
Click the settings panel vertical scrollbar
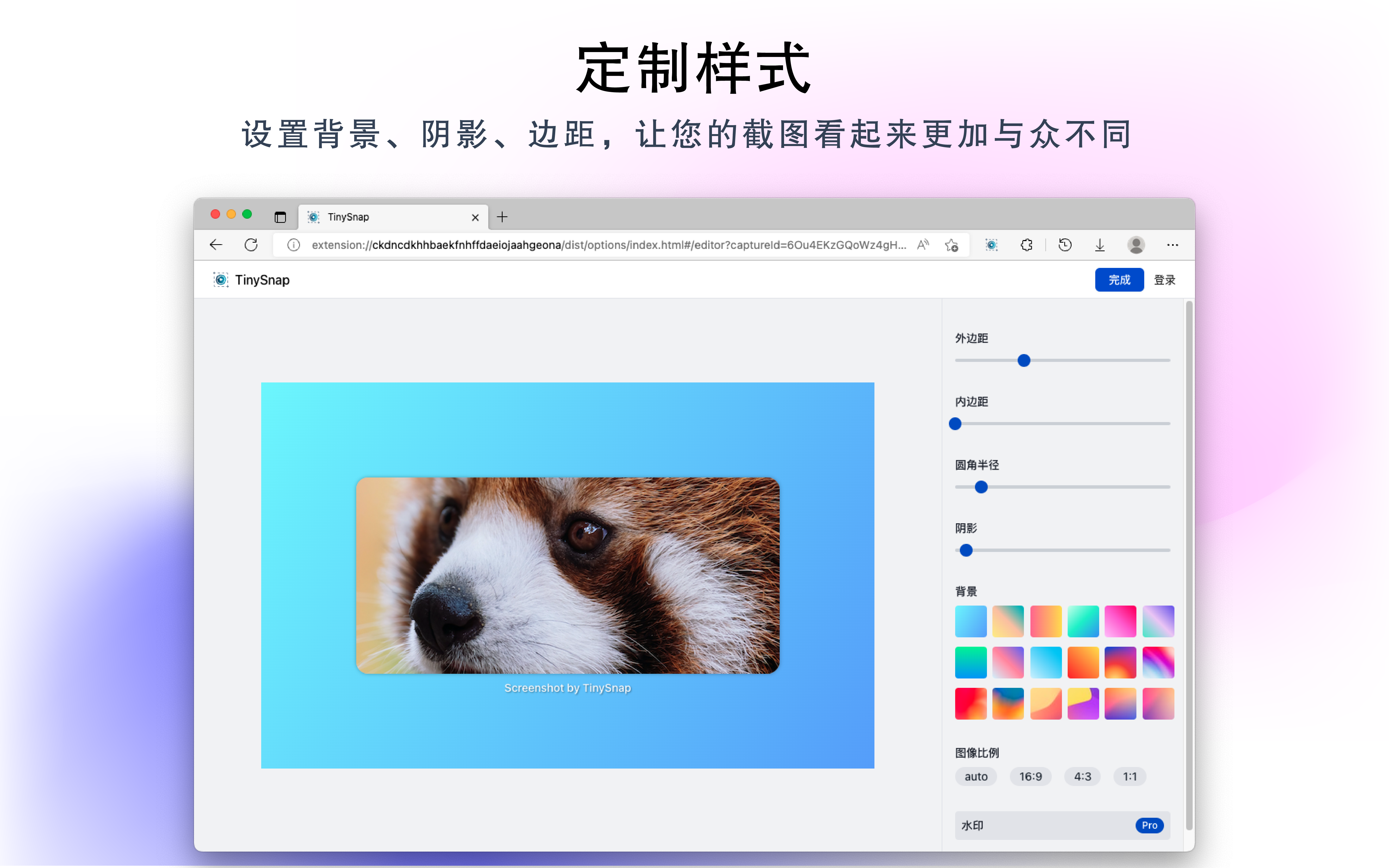tap(1189, 565)
